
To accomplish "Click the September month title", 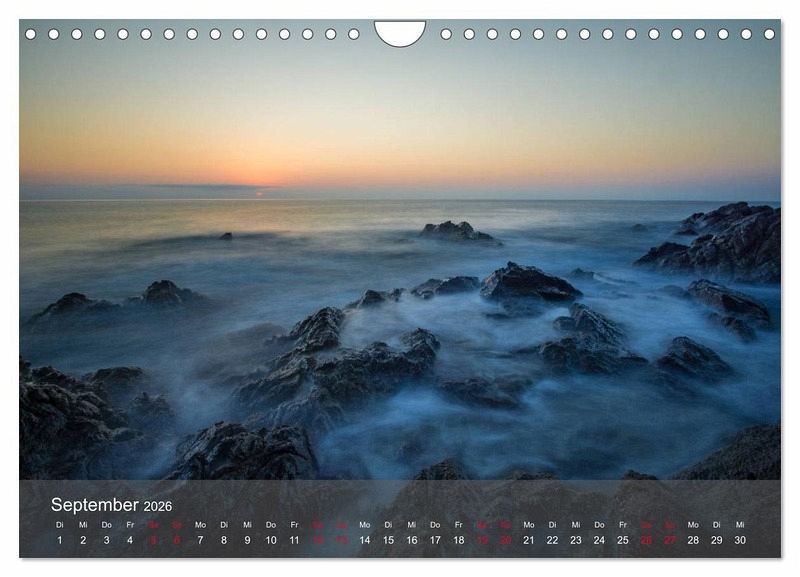I will tap(94, 505).
